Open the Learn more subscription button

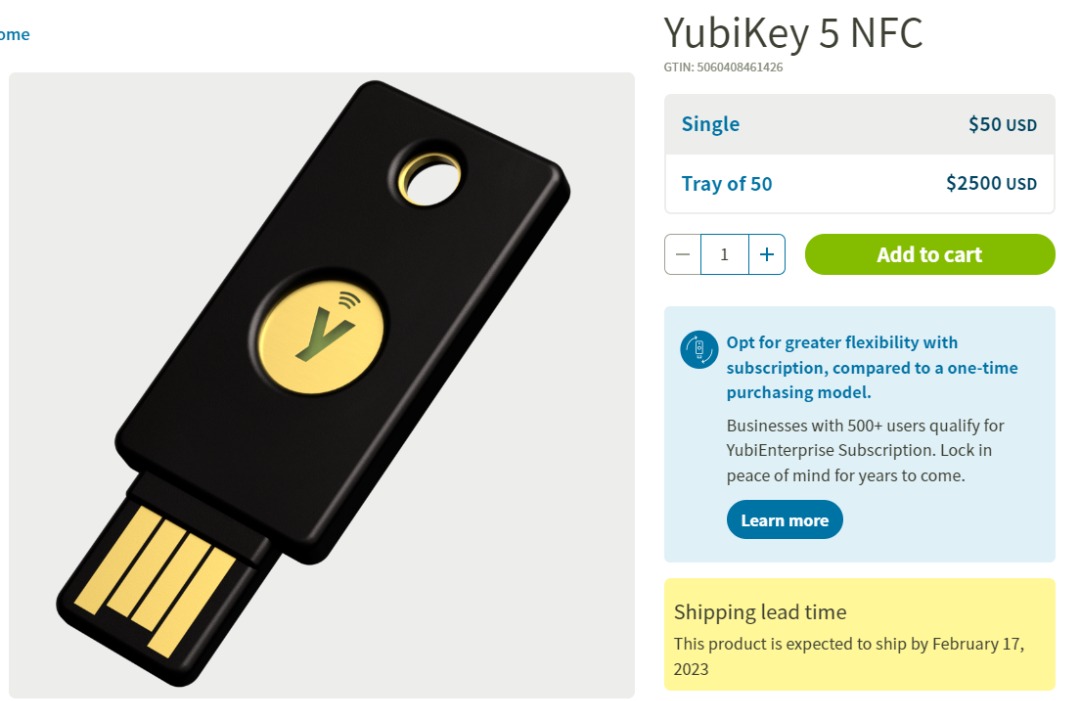(785, 520)
